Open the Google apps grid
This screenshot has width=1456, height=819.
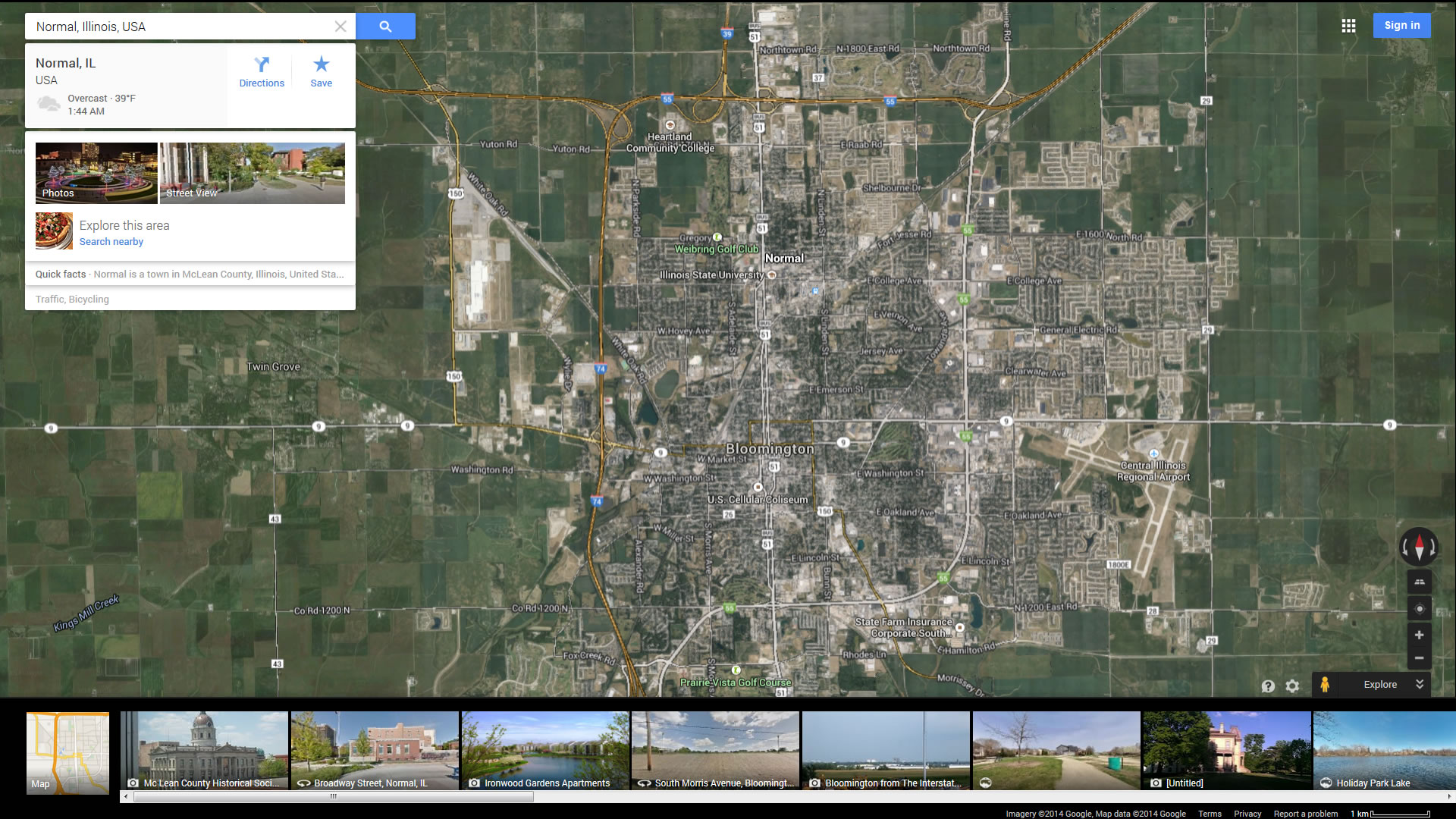click(x=1348, y=26)
